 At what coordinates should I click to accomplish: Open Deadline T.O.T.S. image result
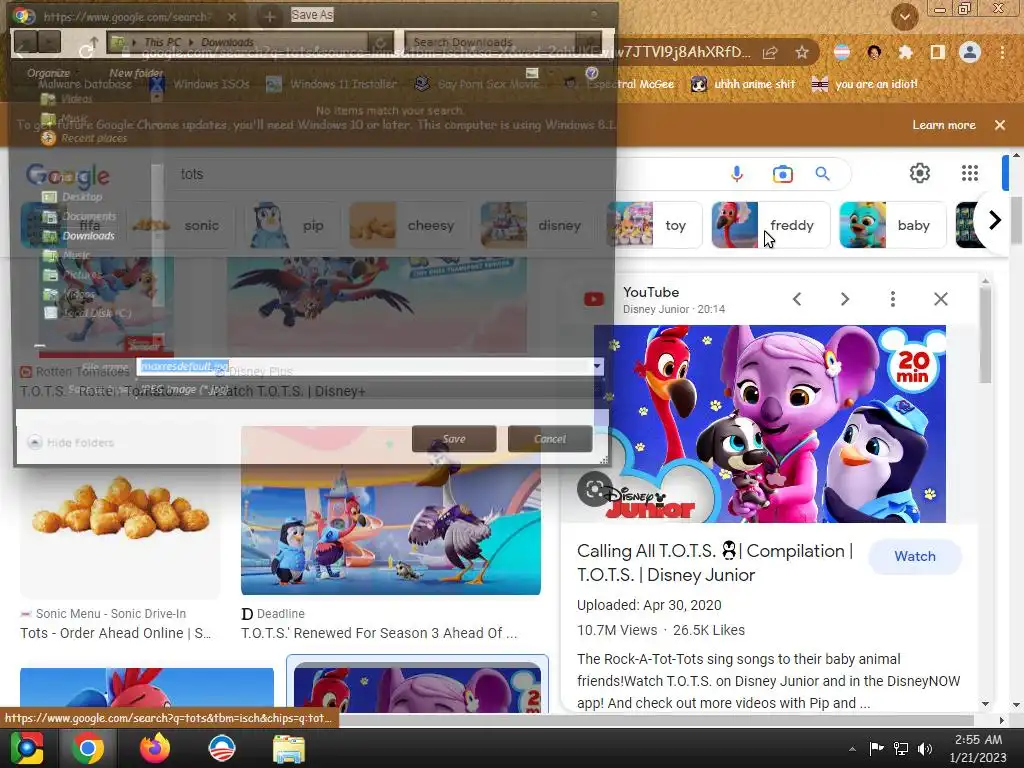click(391, 511)
